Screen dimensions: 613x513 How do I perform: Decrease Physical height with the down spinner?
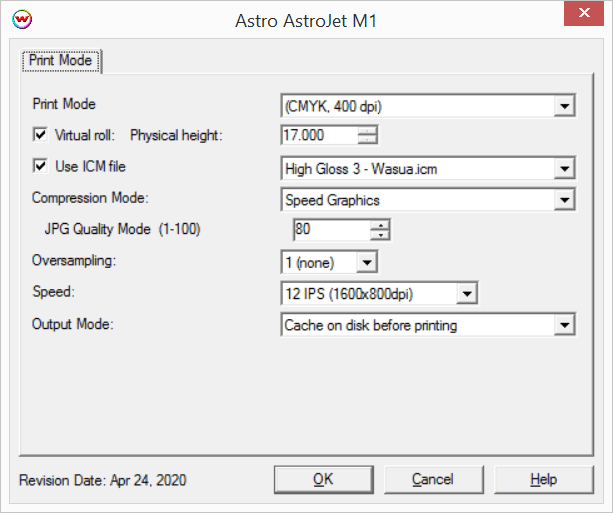[367, 140]
